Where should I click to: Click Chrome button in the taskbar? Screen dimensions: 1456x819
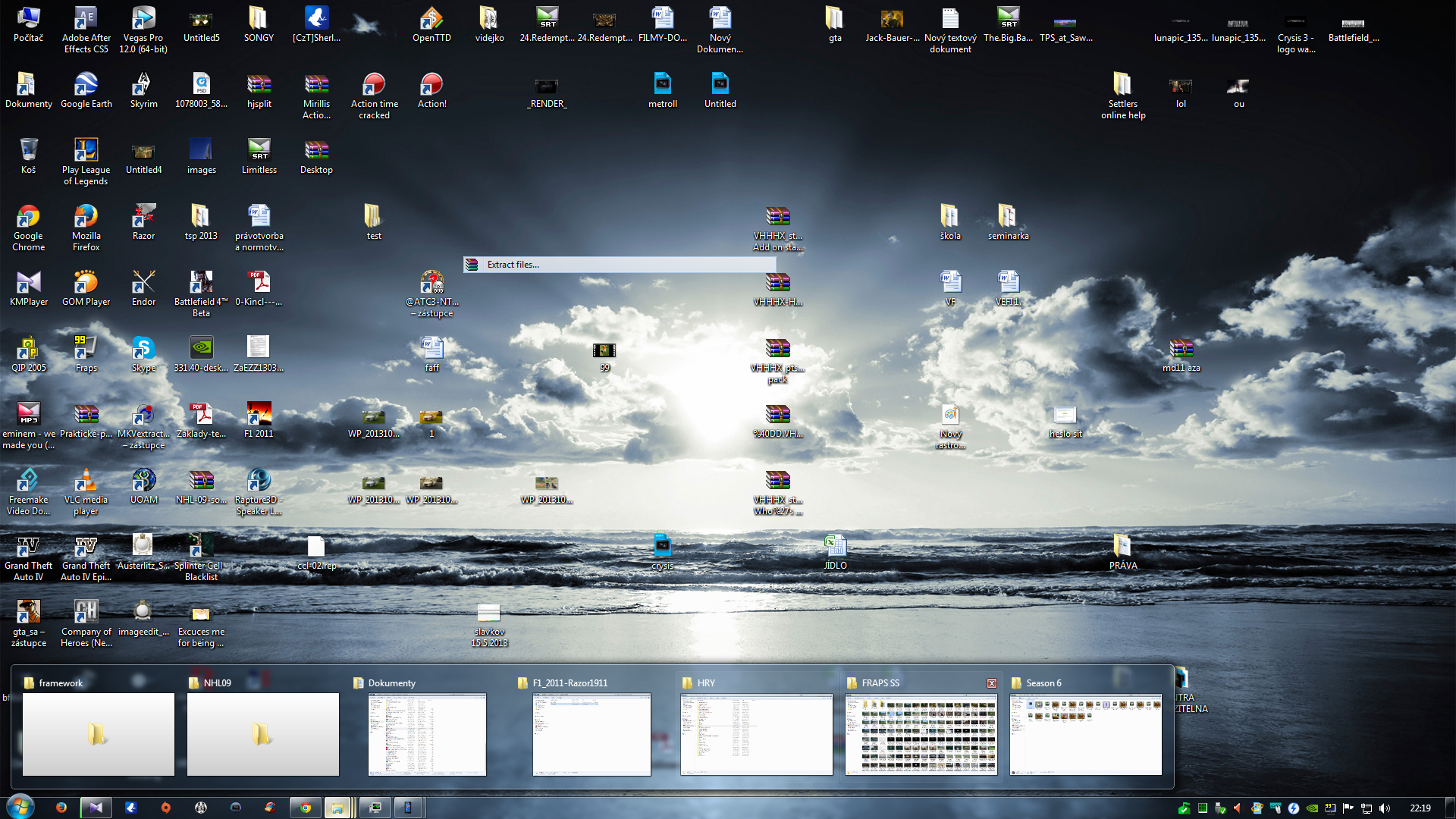point(305,808)
